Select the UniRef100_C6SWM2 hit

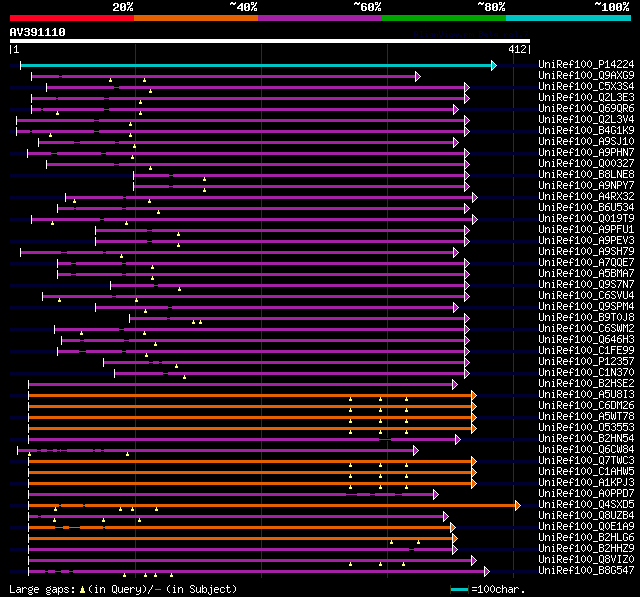586,329
